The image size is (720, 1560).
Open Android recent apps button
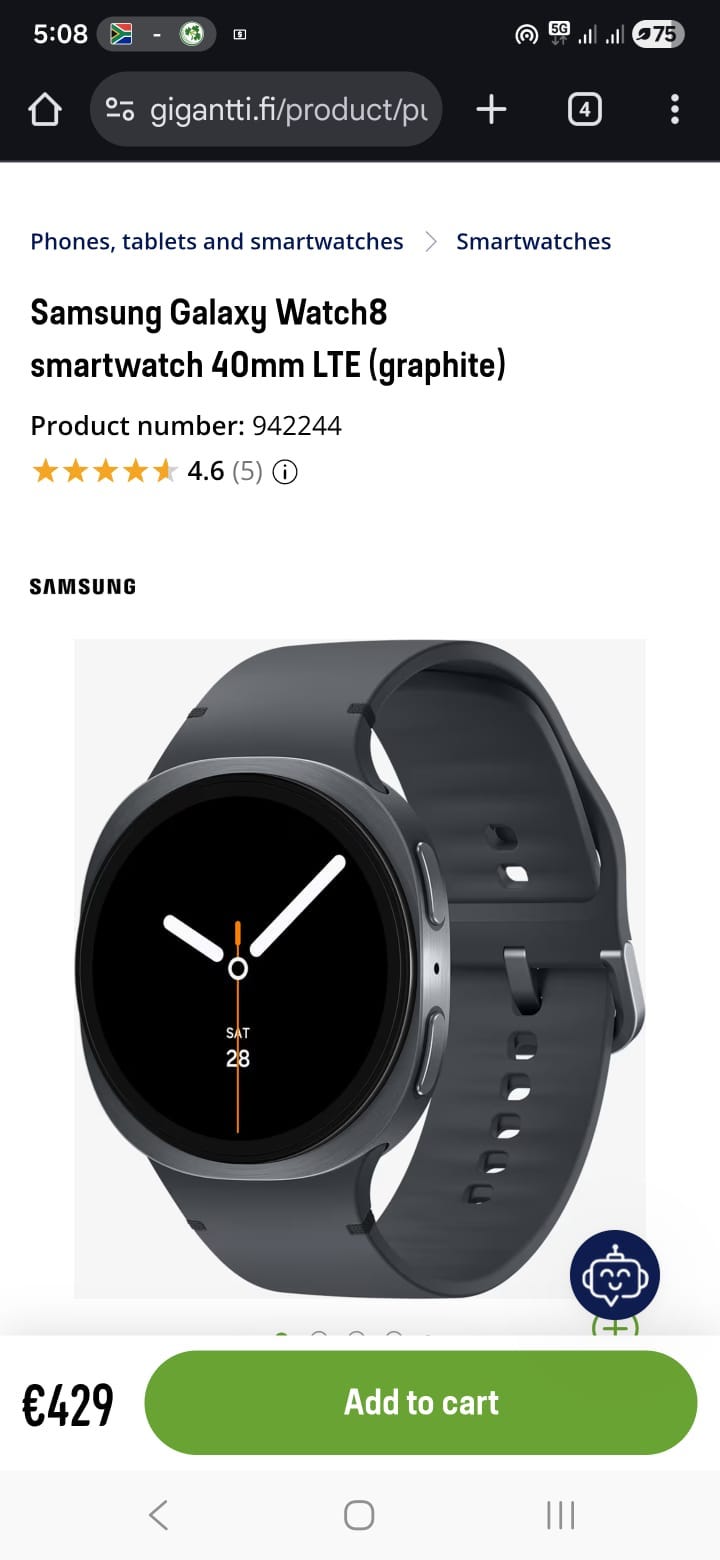point(560,1515)
